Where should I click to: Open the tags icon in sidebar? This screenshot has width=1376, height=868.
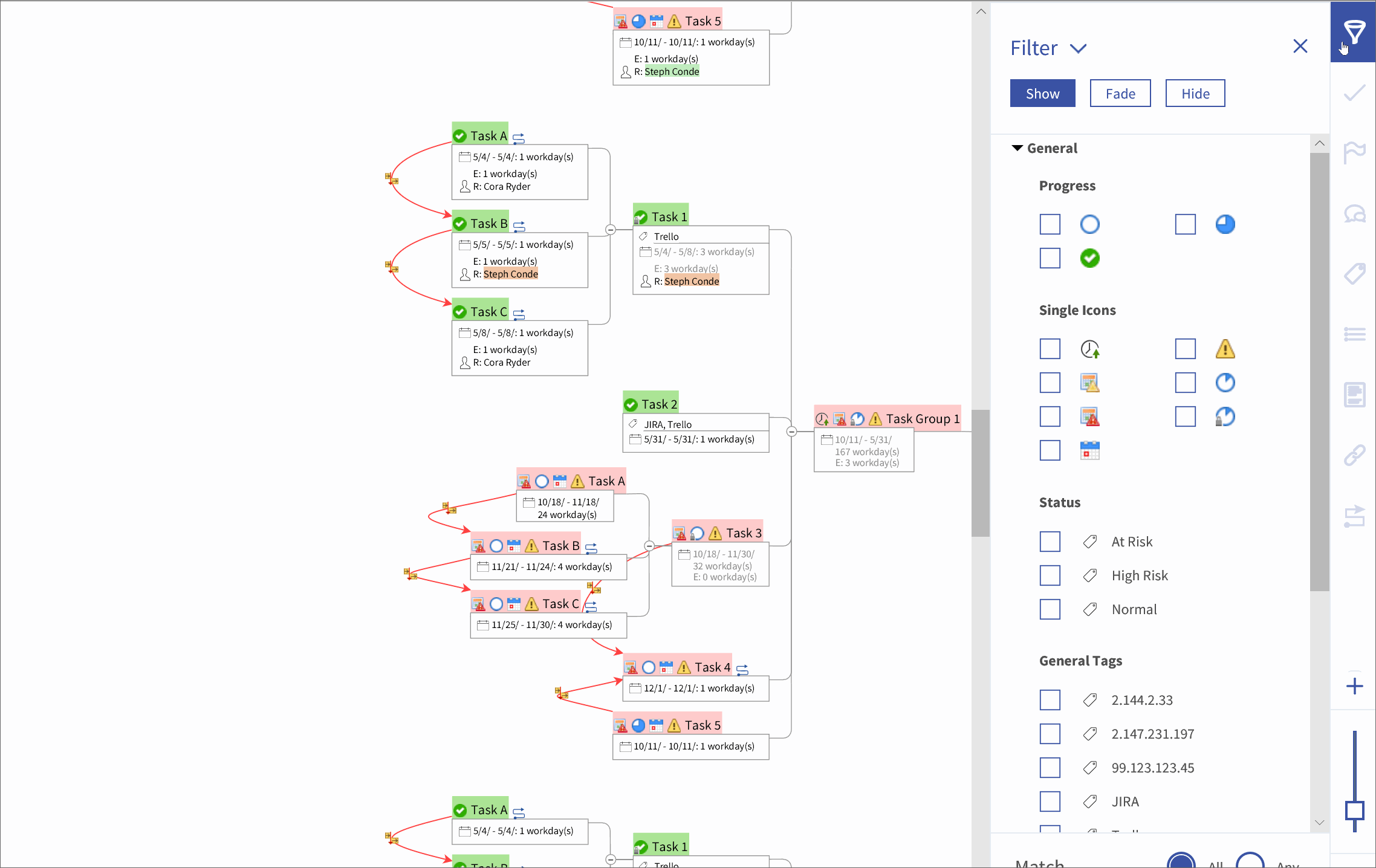(x=1354, y=273)
